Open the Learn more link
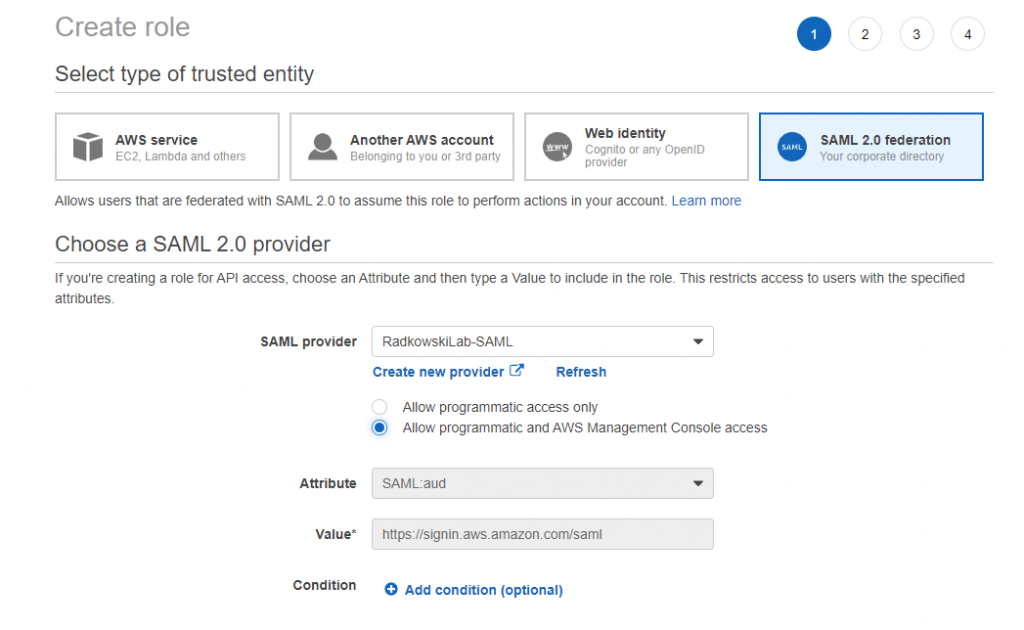Image resolution: width=1024 pixels, height=630 pixels. [706, 201]
